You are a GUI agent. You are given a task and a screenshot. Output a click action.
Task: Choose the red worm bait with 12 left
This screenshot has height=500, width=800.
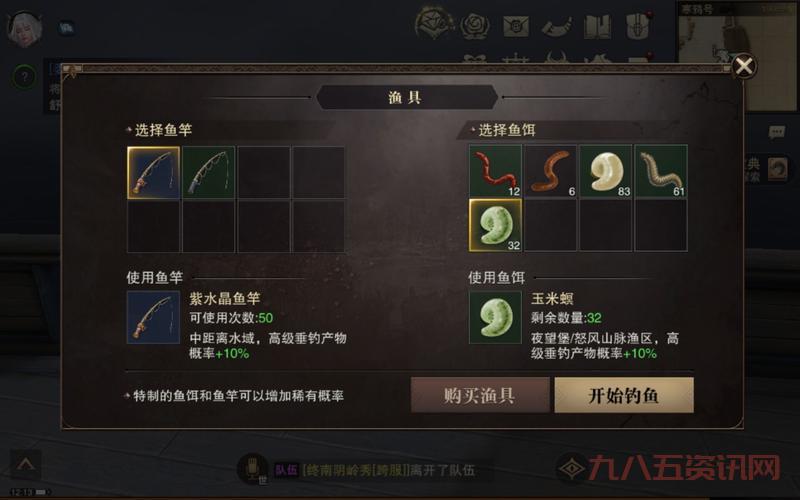pyautogui.click(x=495, y=171)
